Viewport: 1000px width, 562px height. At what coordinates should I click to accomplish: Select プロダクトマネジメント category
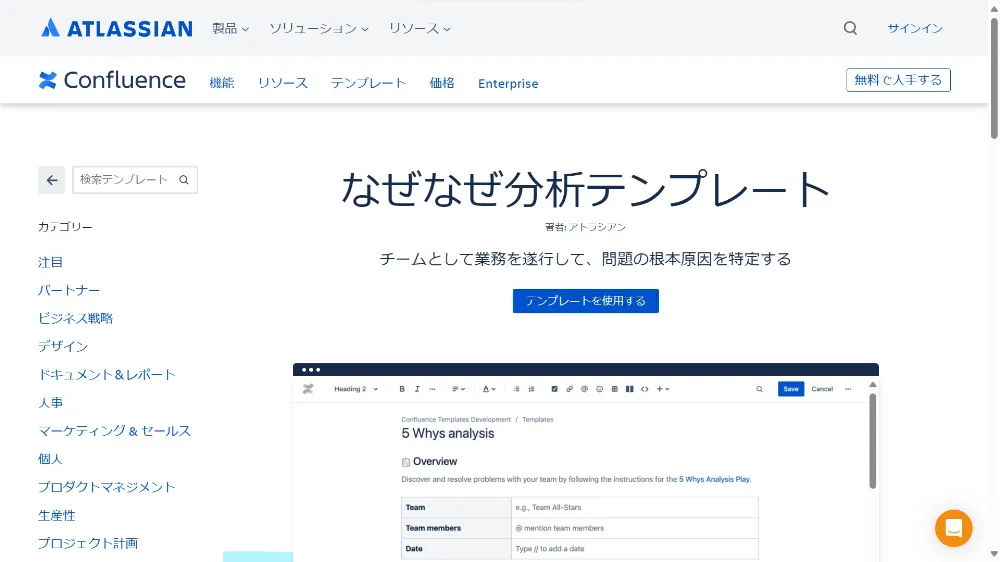tap(107, 487)
